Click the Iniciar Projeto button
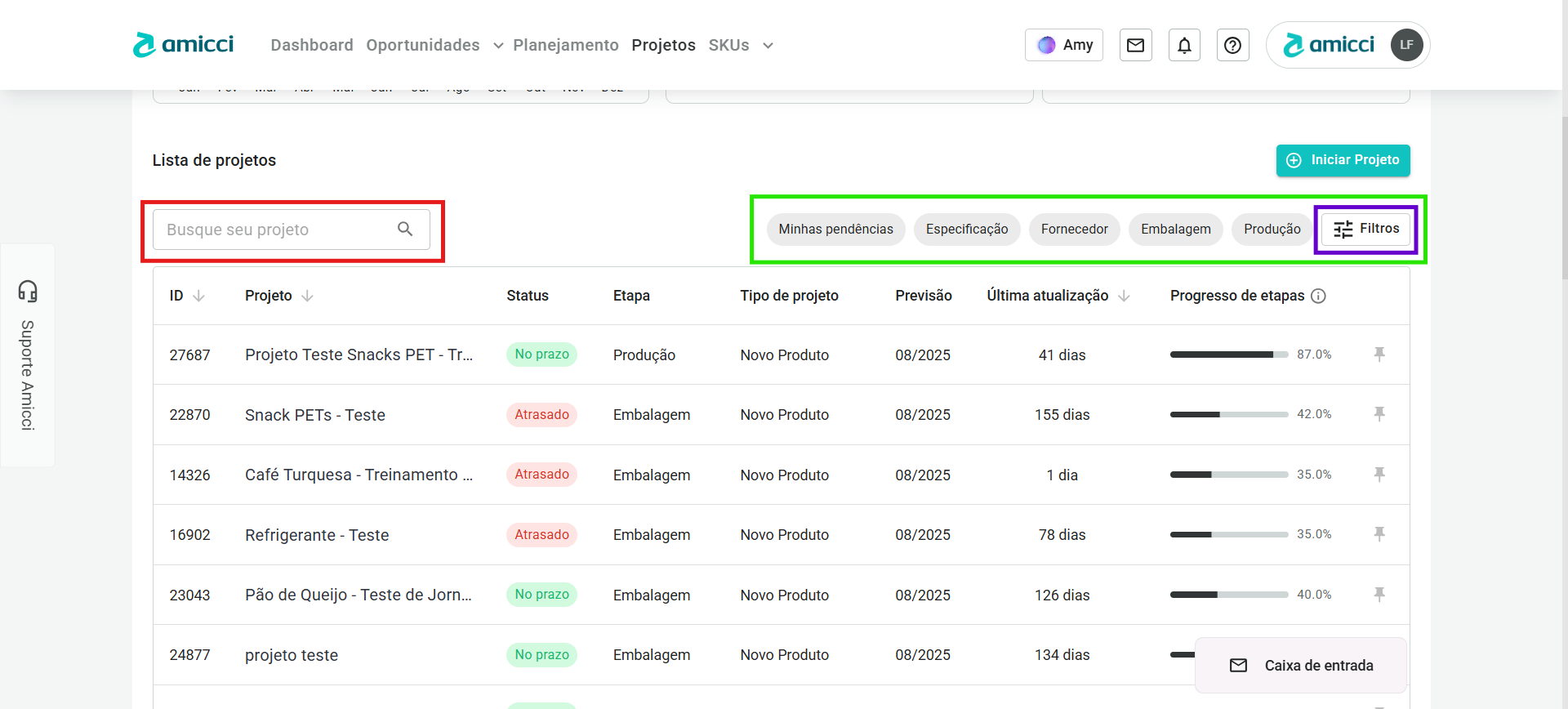The width and height of the screenshot is (1568, 709). pyautogui.click(x=1343, y=160)
